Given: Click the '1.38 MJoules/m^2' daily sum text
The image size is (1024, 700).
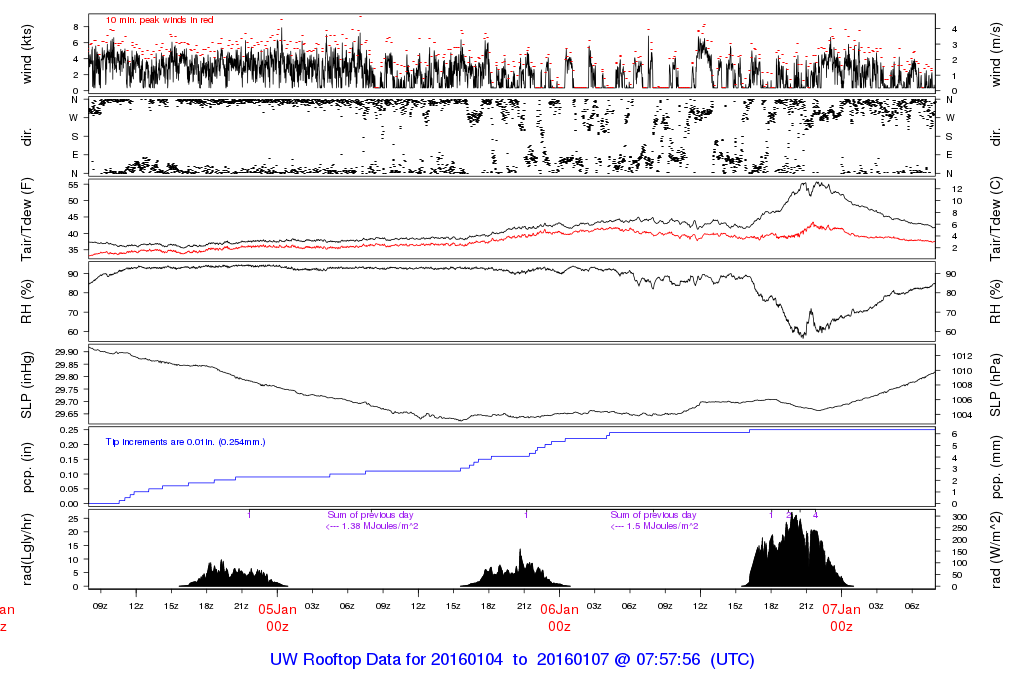Looking at the screenshot, I should pyautogui.click(x=380, y=526).
